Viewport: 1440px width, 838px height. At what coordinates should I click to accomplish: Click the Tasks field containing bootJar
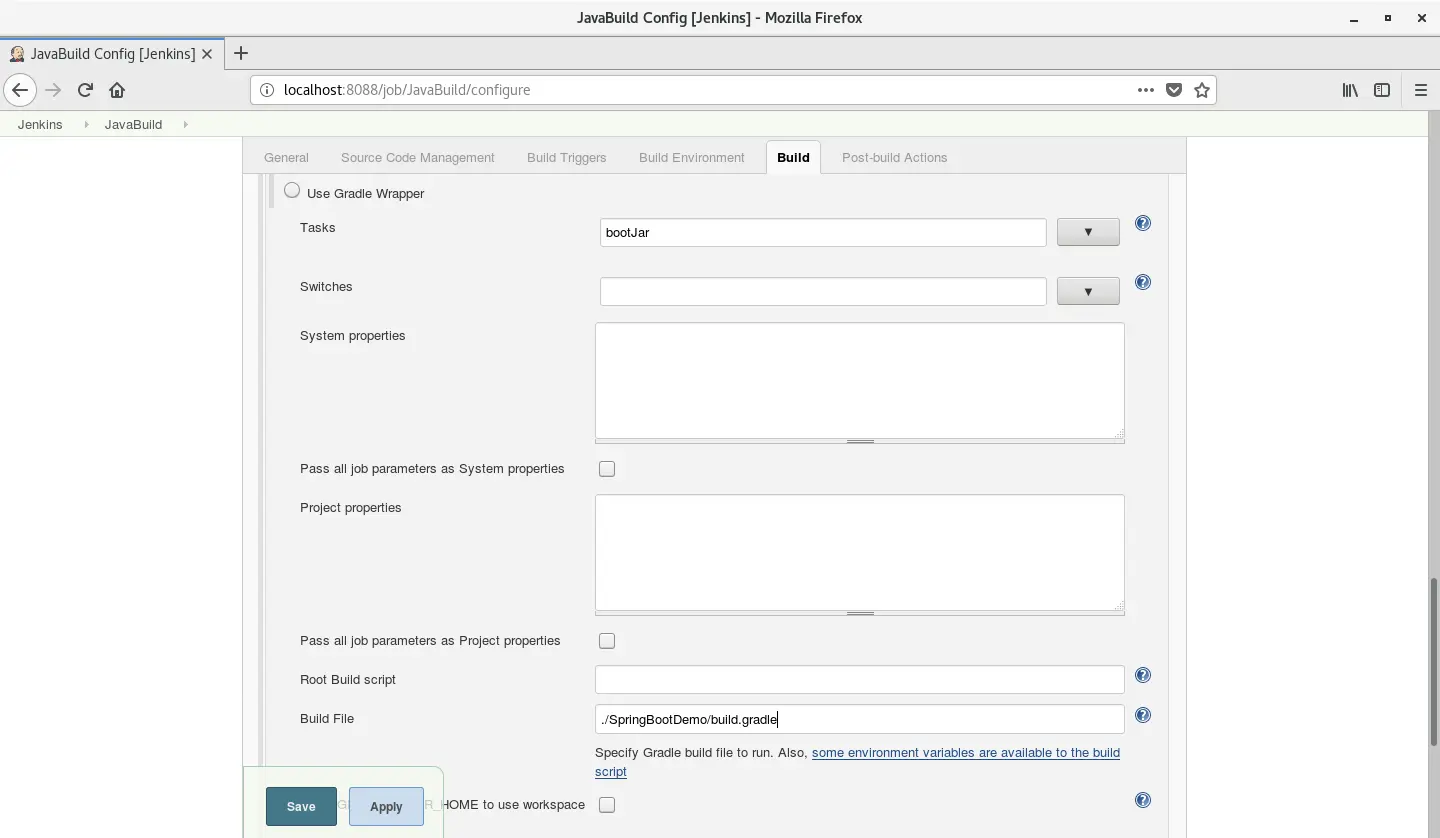[x=823, y=232]
